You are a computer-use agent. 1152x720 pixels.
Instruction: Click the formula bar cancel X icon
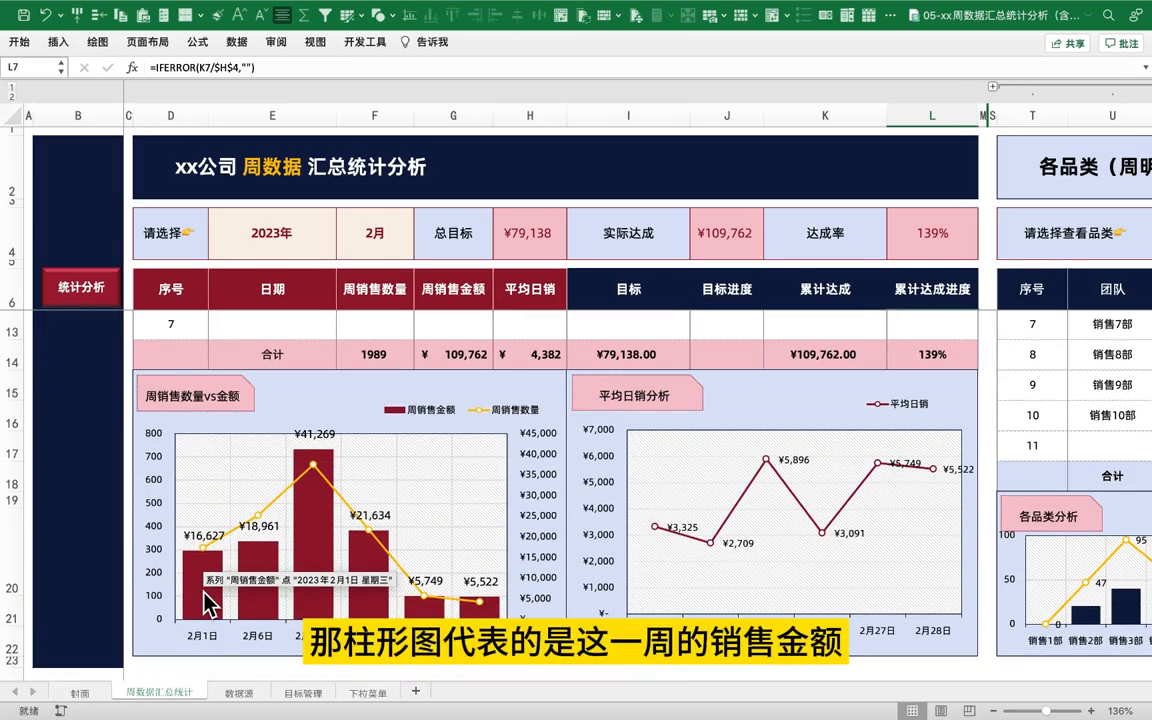(x=84, y=68)
